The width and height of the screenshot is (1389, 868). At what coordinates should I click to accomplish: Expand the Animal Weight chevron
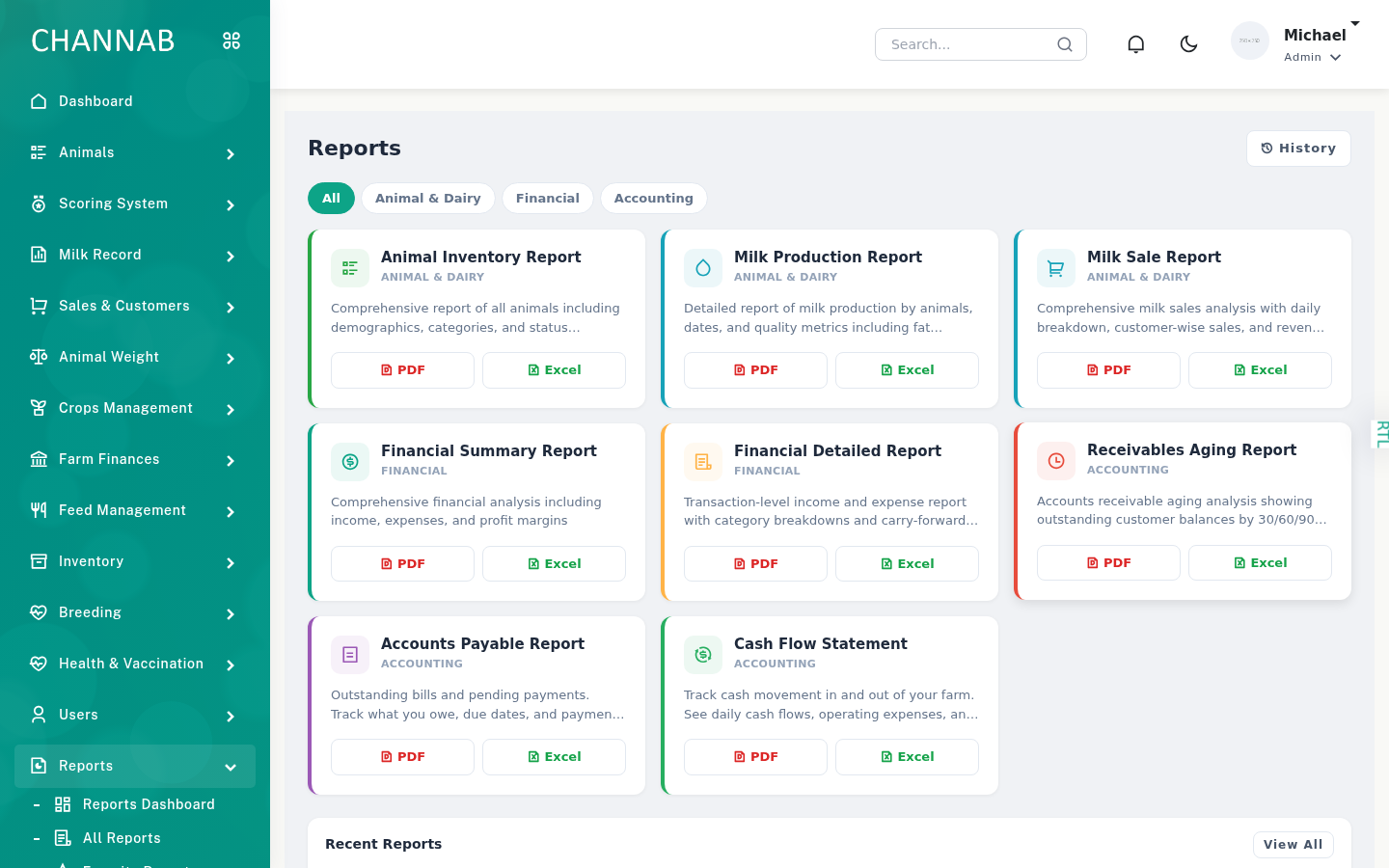[231, 358]
